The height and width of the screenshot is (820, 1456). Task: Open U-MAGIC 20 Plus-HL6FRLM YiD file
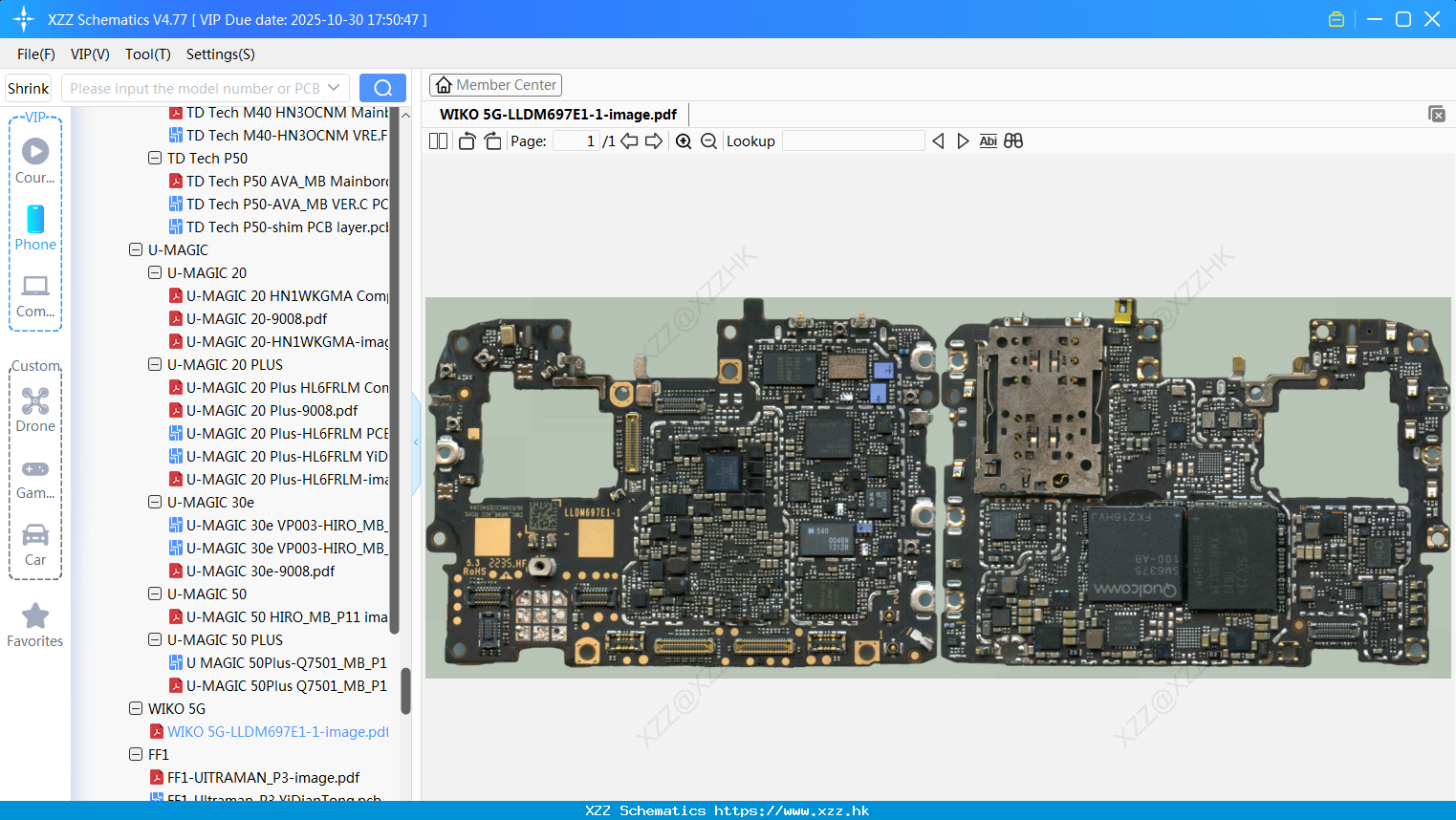point(278,457)
